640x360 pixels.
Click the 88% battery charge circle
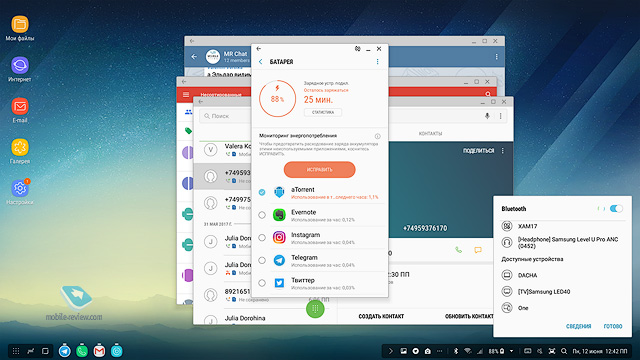(x=278, y=99)
